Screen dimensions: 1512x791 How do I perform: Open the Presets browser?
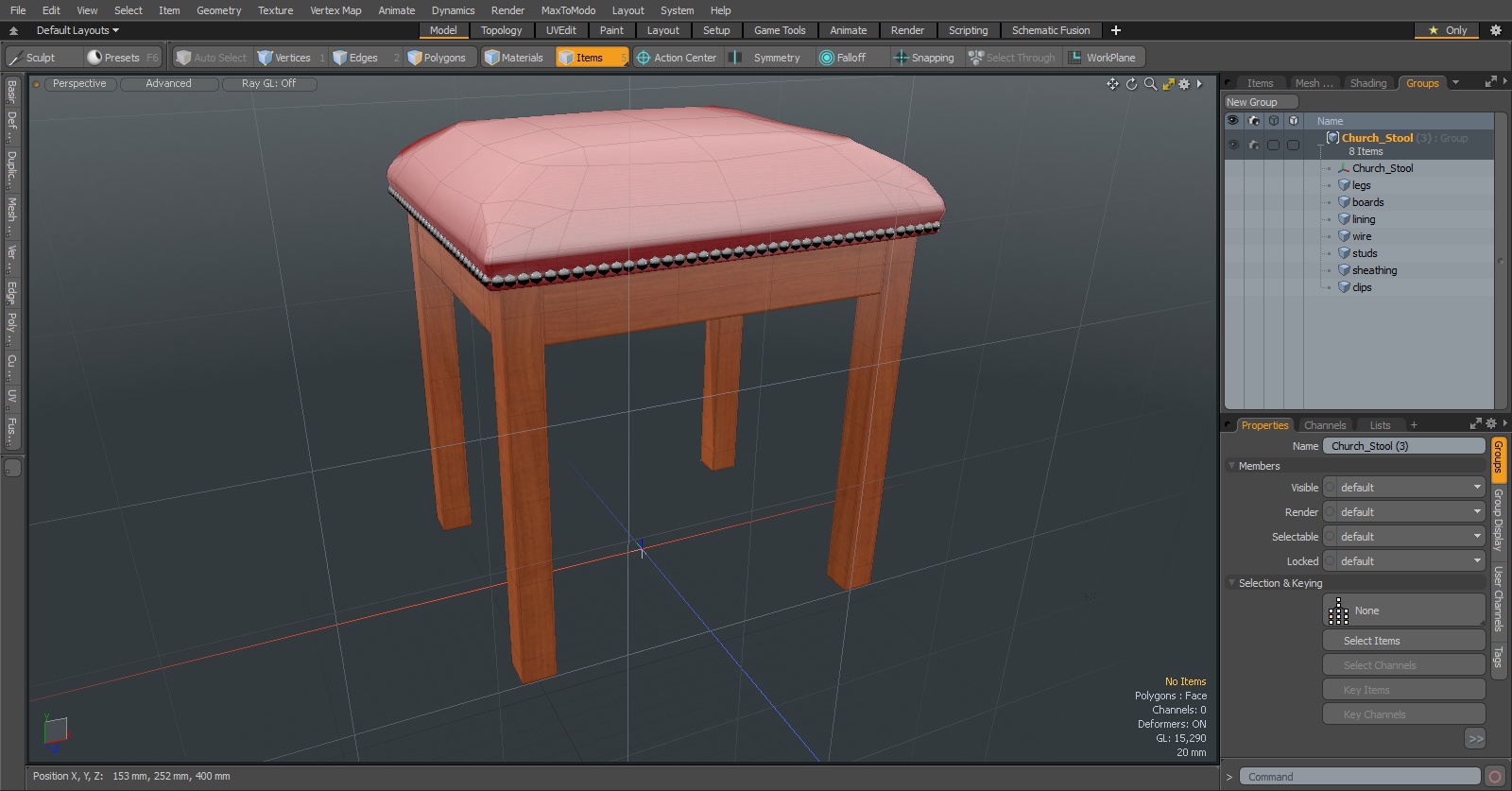[x=123, y=58]
